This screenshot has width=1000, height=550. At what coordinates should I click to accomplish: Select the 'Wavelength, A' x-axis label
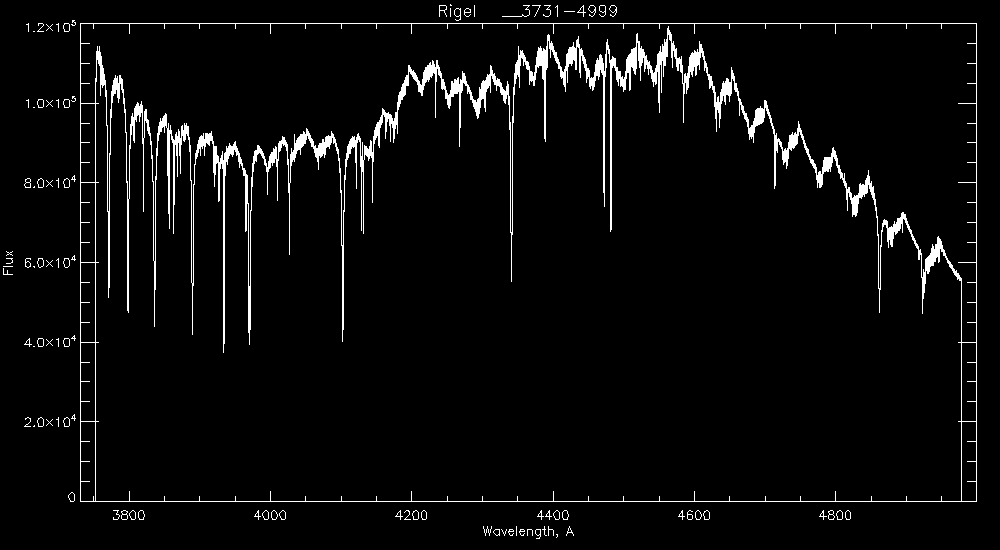[x=527, y=531]
